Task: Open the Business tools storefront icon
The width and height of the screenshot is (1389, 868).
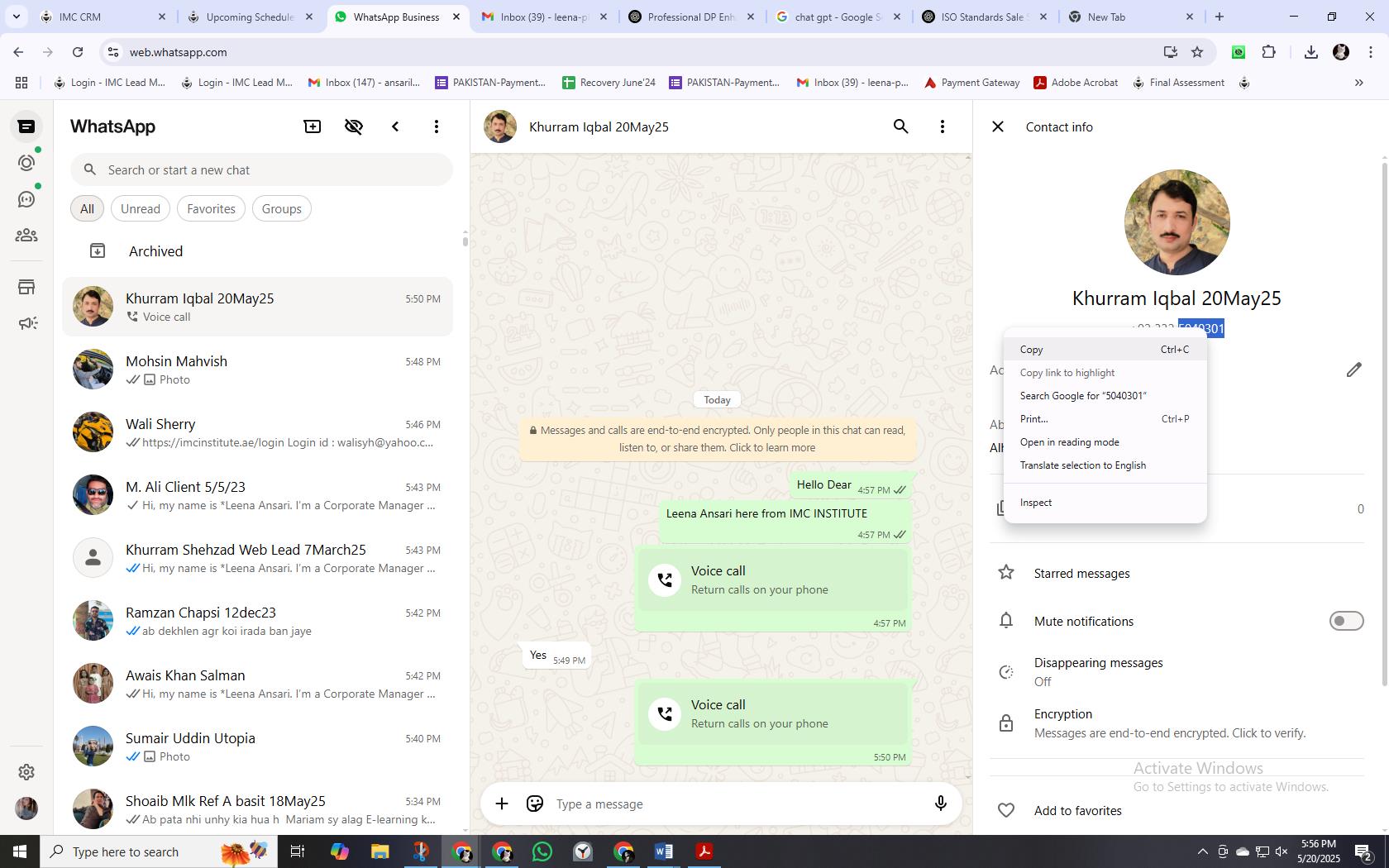Action: (26, 287)
